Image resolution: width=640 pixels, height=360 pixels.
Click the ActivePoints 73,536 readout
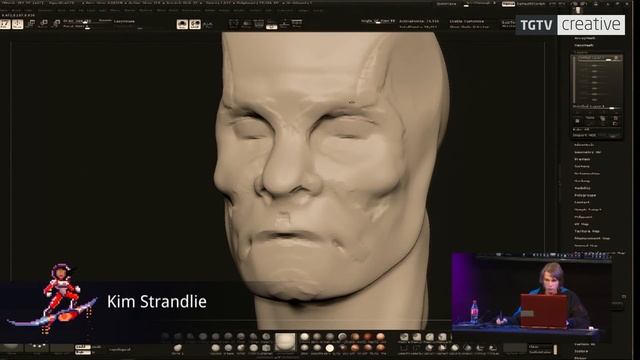click(419, 21)
